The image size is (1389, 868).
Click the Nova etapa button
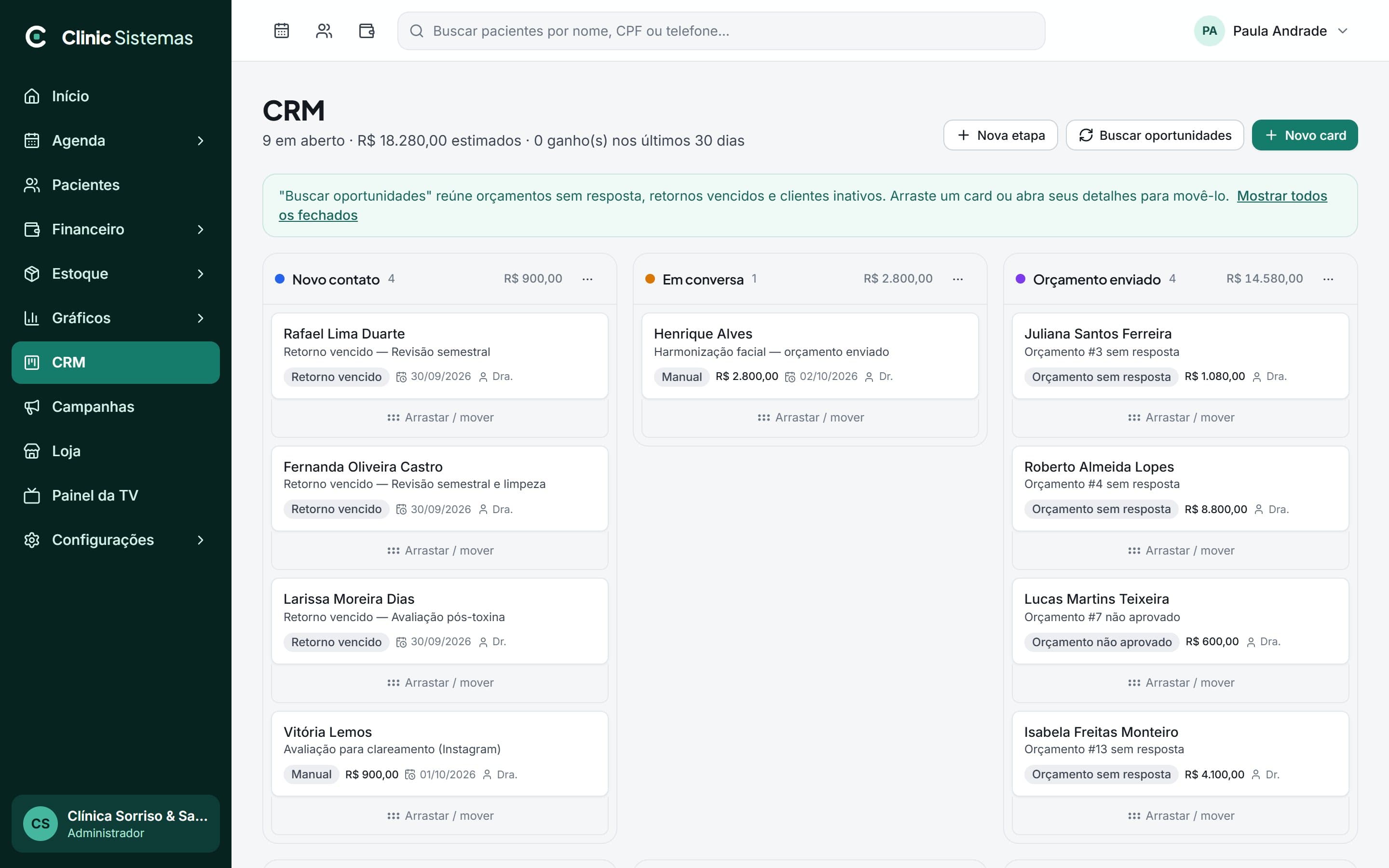pos(1000,136)
